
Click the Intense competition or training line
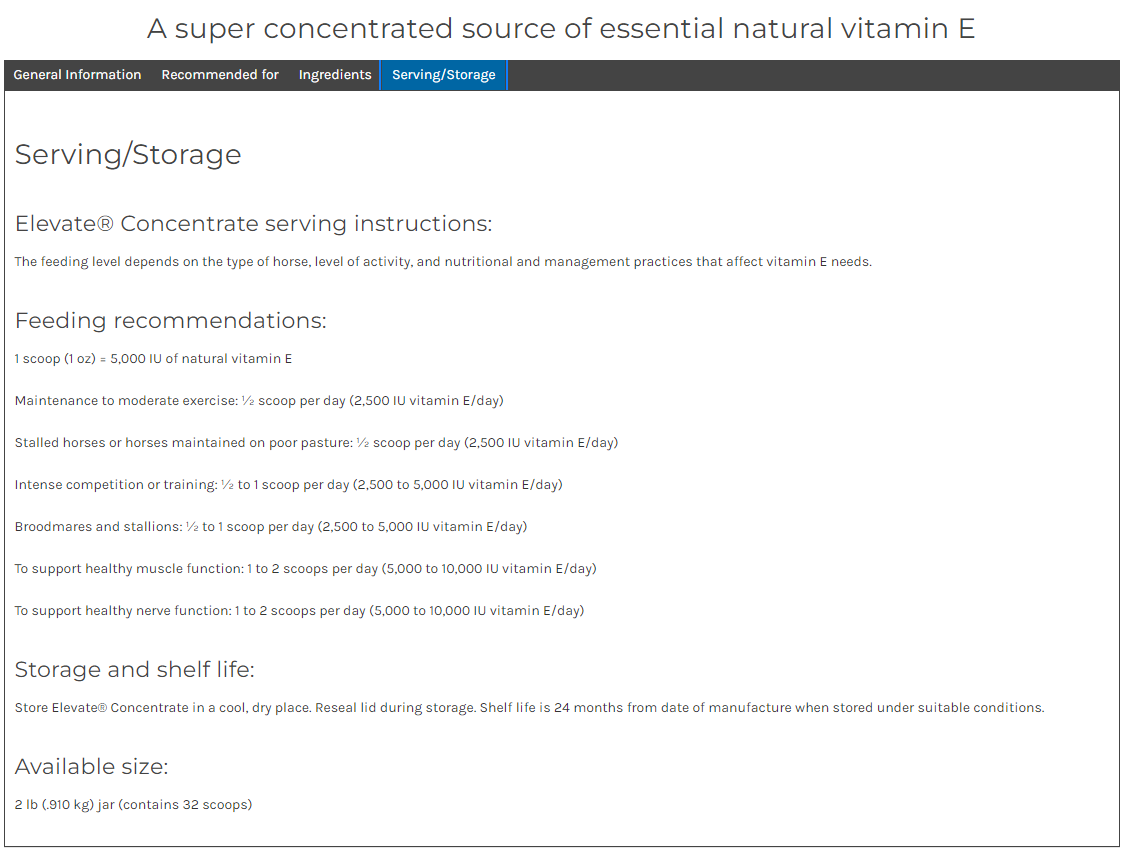click(x=288, y=485)
